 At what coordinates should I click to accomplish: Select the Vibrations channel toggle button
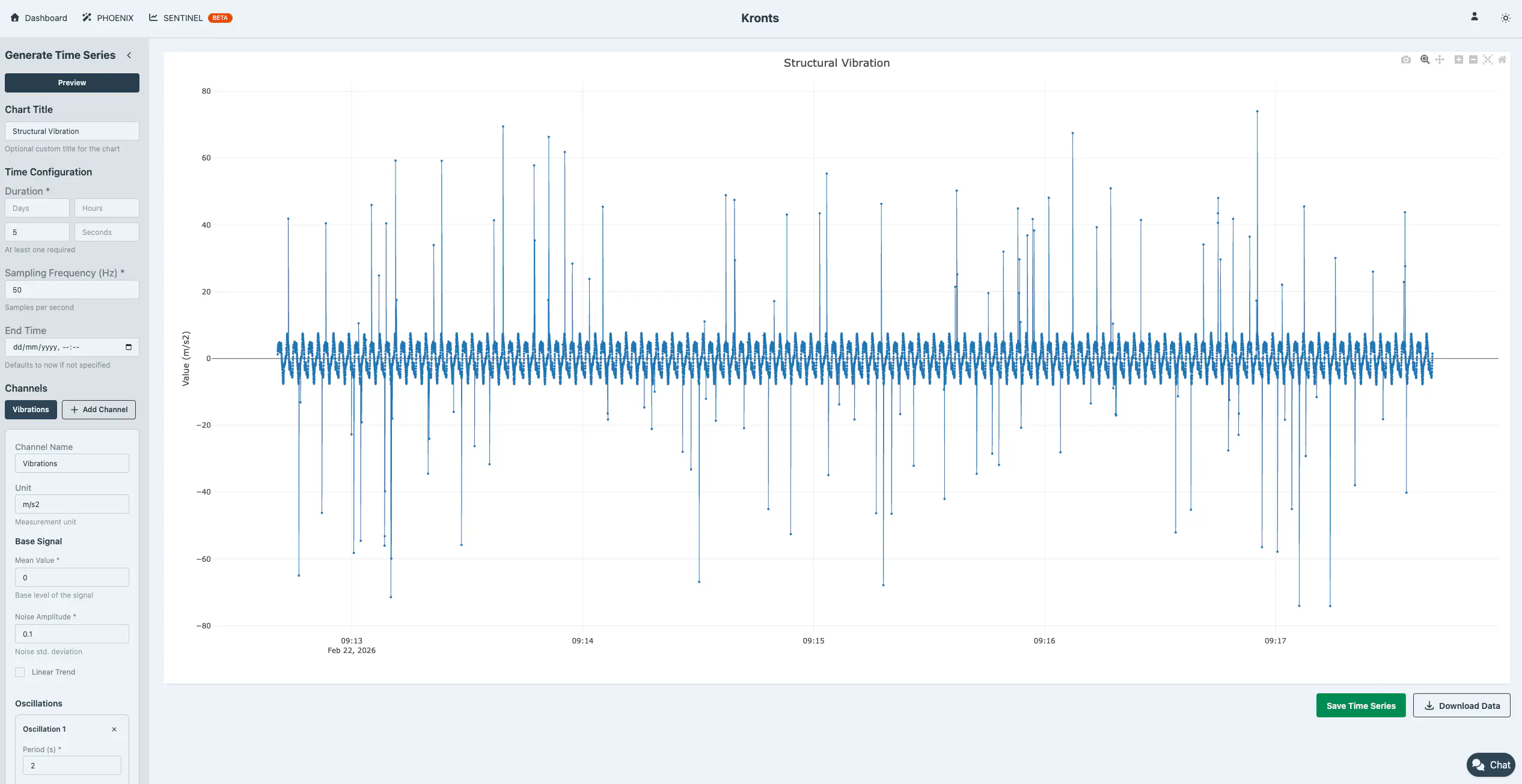tap(30, 409)
